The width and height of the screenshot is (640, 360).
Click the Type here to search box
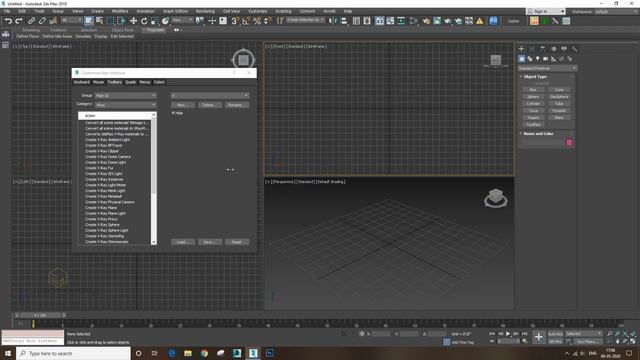point(73,353)
